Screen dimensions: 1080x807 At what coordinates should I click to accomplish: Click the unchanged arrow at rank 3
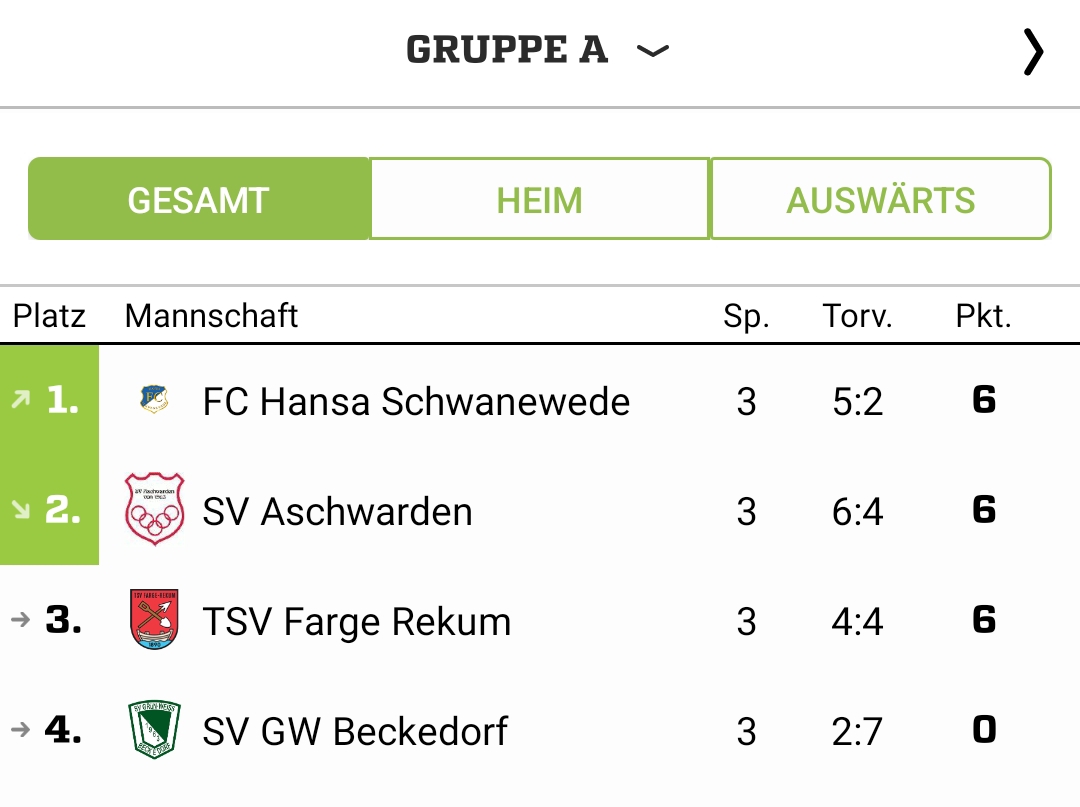coord(21,620)
